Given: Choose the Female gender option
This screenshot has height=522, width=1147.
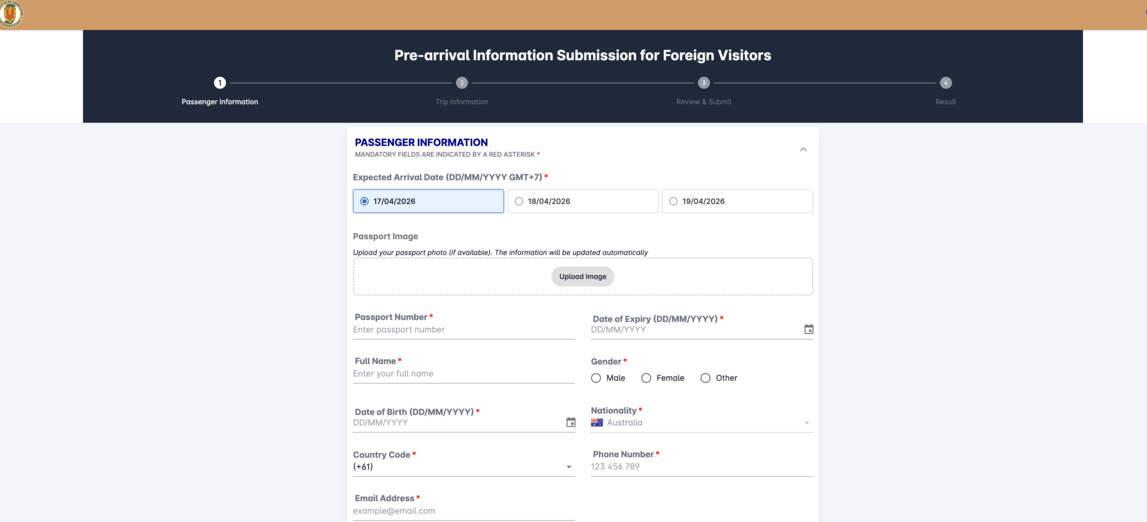Looking at the screenshot, I should click(x=646, y=378).
